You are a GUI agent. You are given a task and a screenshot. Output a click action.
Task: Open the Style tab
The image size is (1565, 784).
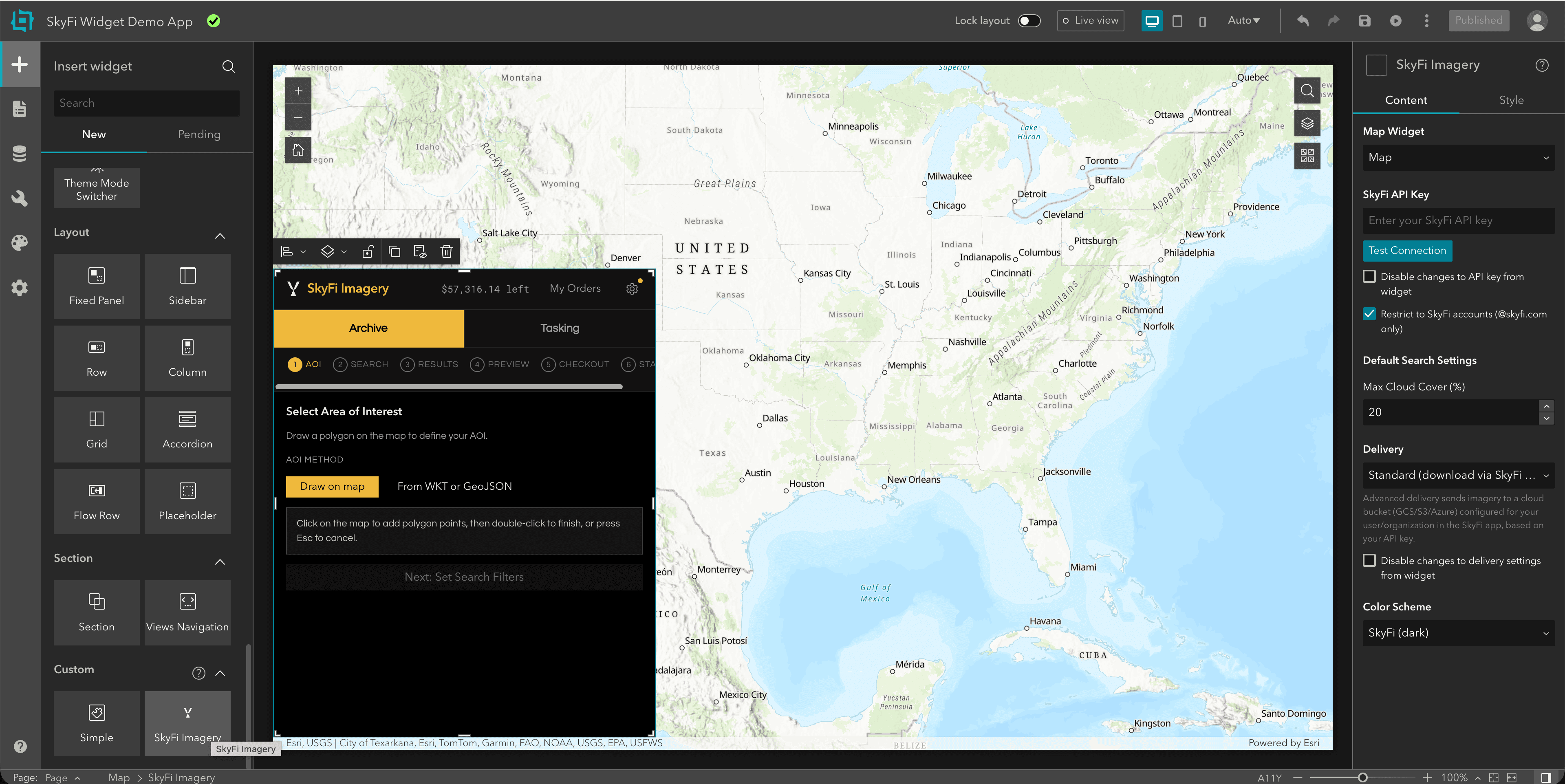[1511, 100]
